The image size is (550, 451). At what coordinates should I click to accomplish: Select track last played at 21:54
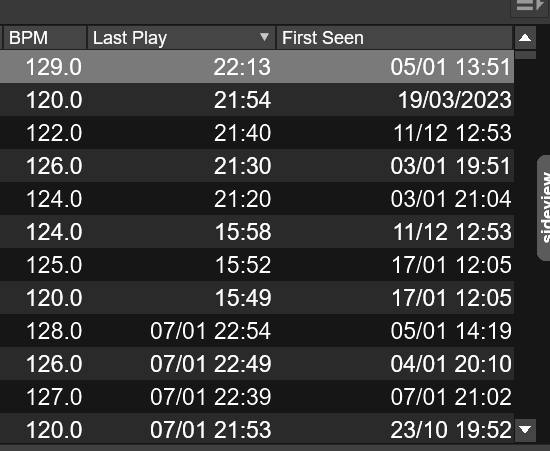[x=257, y=100]
